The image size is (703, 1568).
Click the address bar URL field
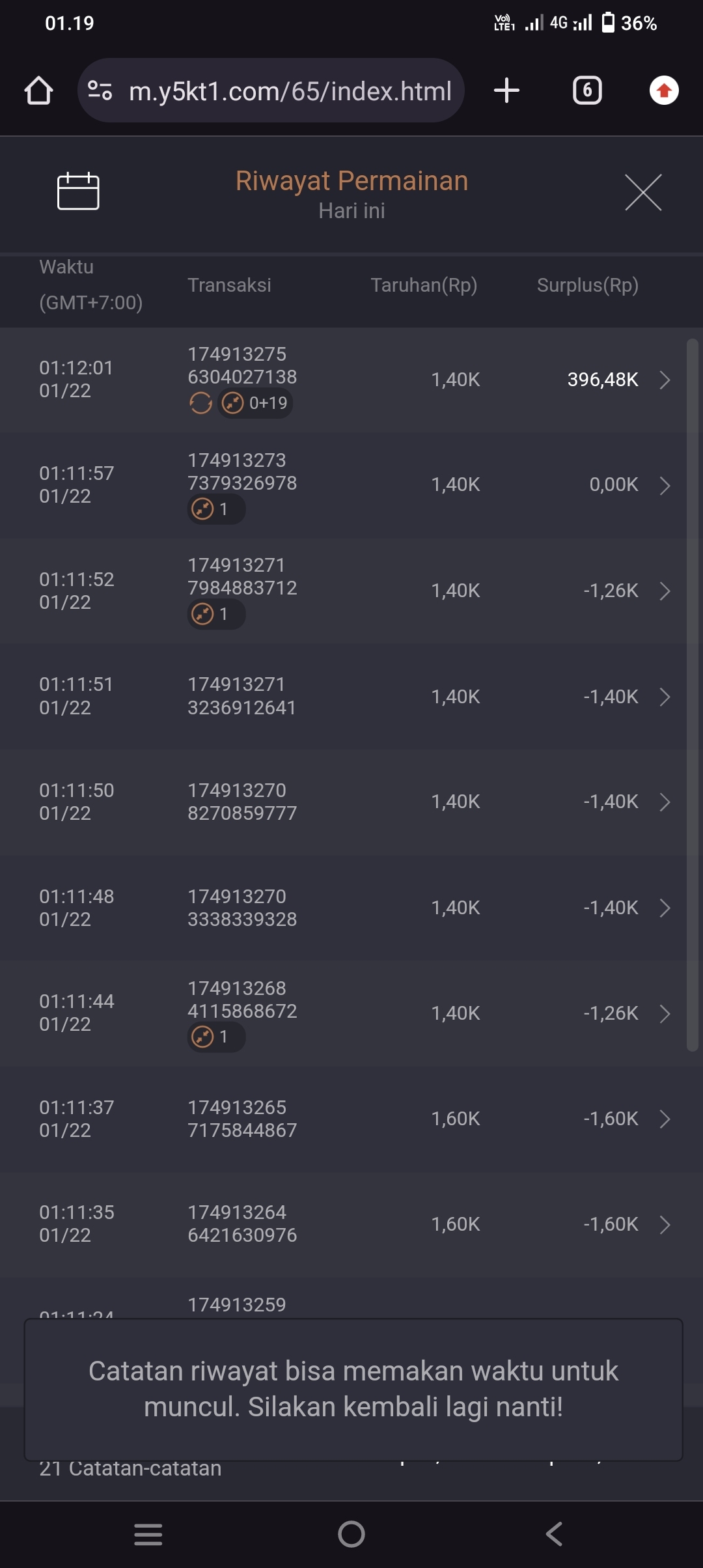click(290, 91)
